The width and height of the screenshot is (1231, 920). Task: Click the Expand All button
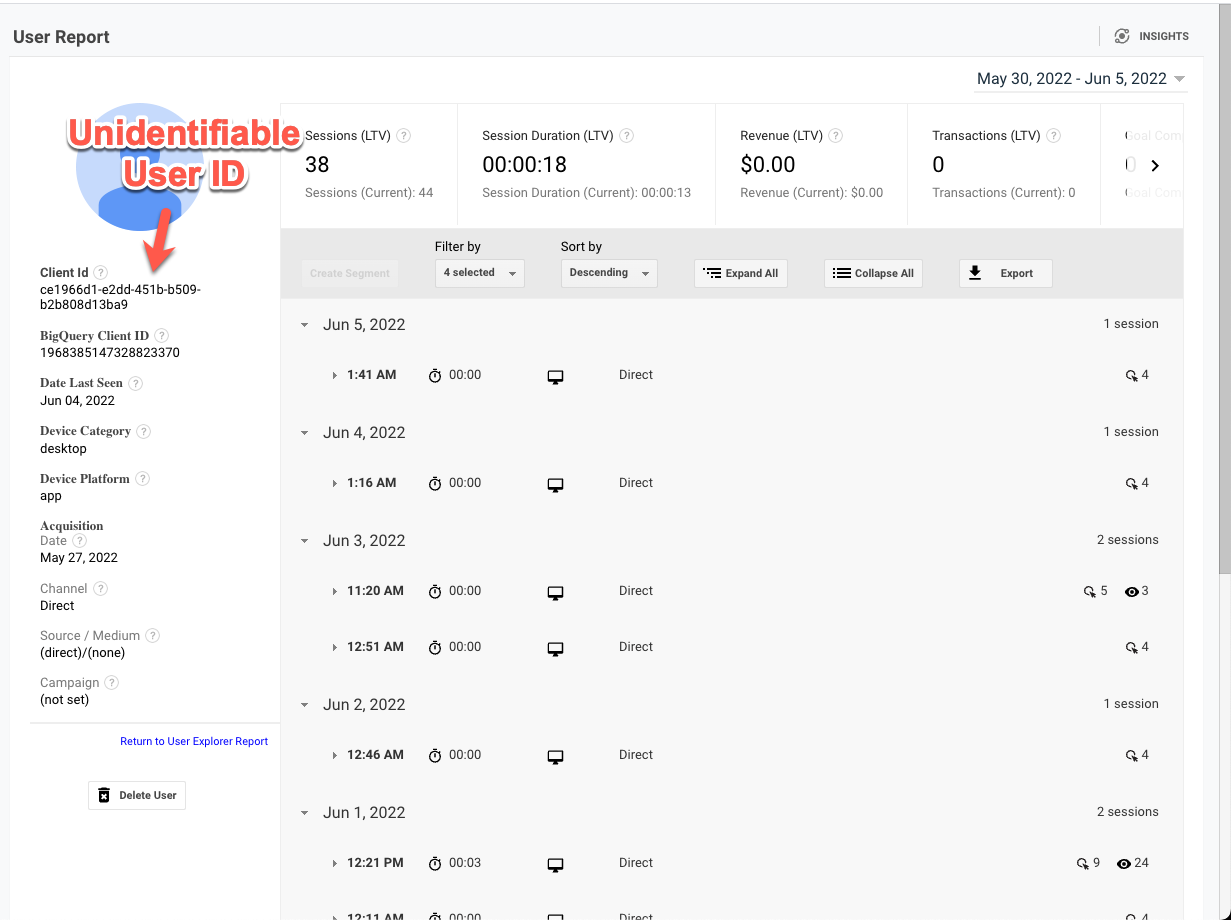(x=740, y=273)
